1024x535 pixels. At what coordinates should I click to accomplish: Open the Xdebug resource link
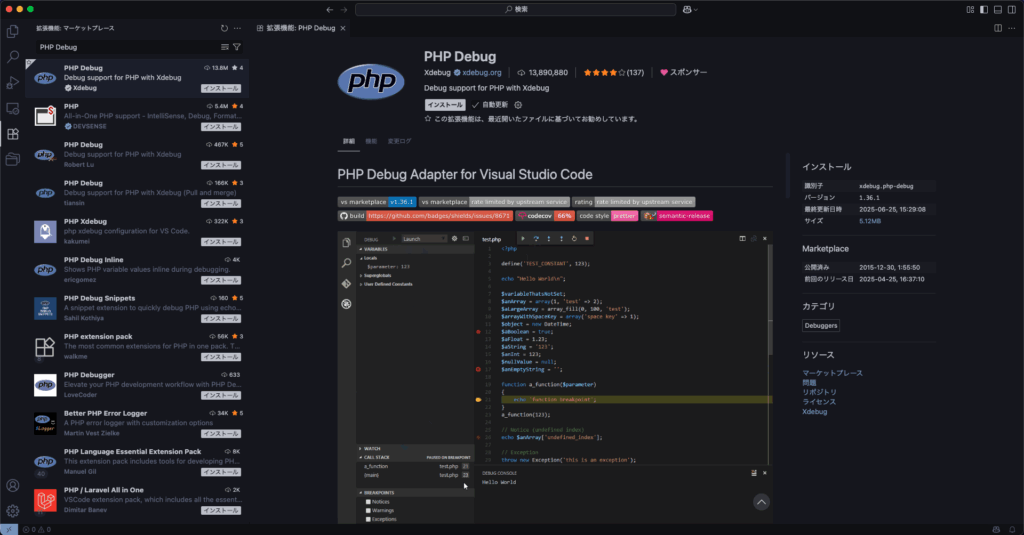tap(814, 412)
